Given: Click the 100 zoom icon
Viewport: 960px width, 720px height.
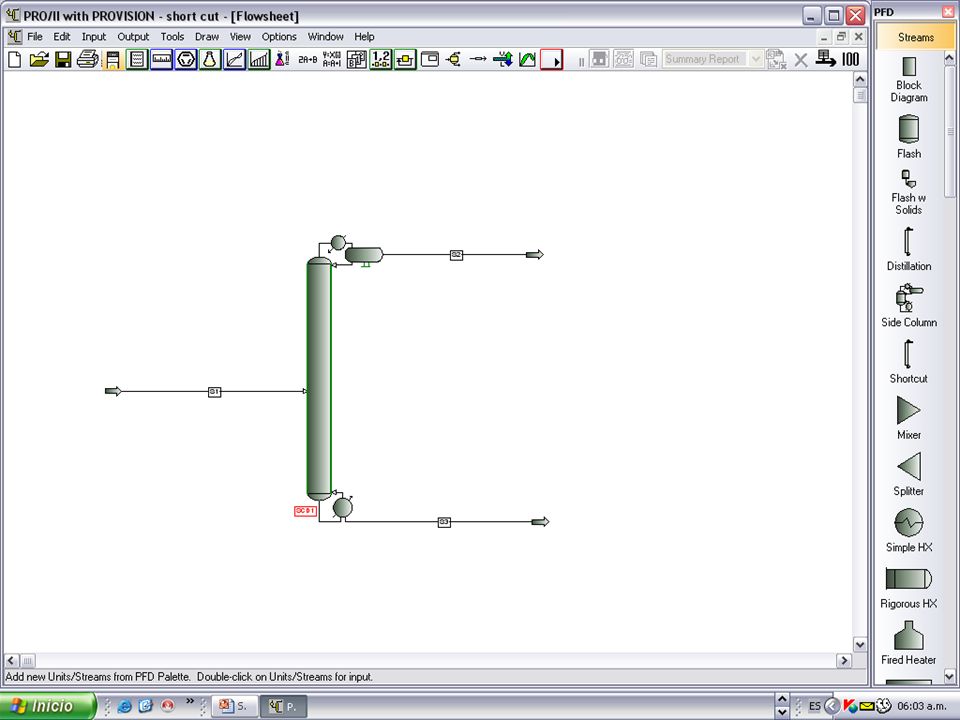Looking at the screenshot, I should [850, 59].
